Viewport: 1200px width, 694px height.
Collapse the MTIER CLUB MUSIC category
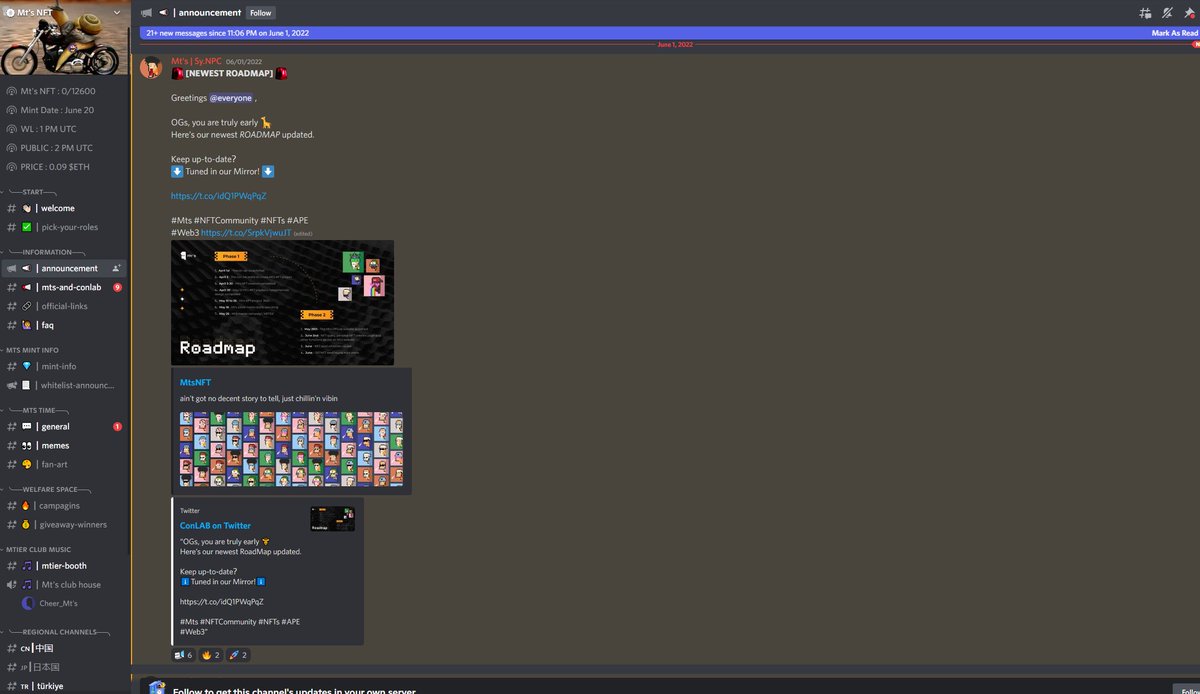coord(38,549)
